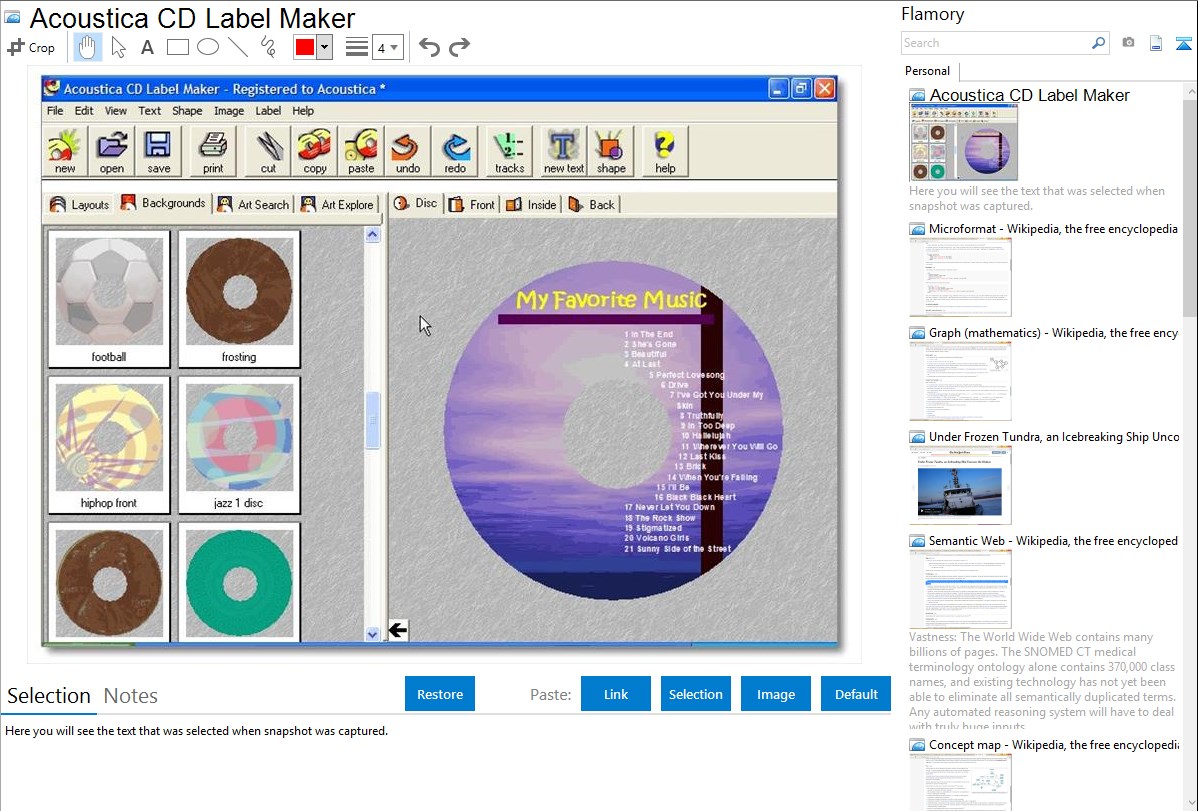Choose the football background thumbnail
The height and width of the screenshot is (811, 1198).
pyautogui.click(x=109, y=300)
